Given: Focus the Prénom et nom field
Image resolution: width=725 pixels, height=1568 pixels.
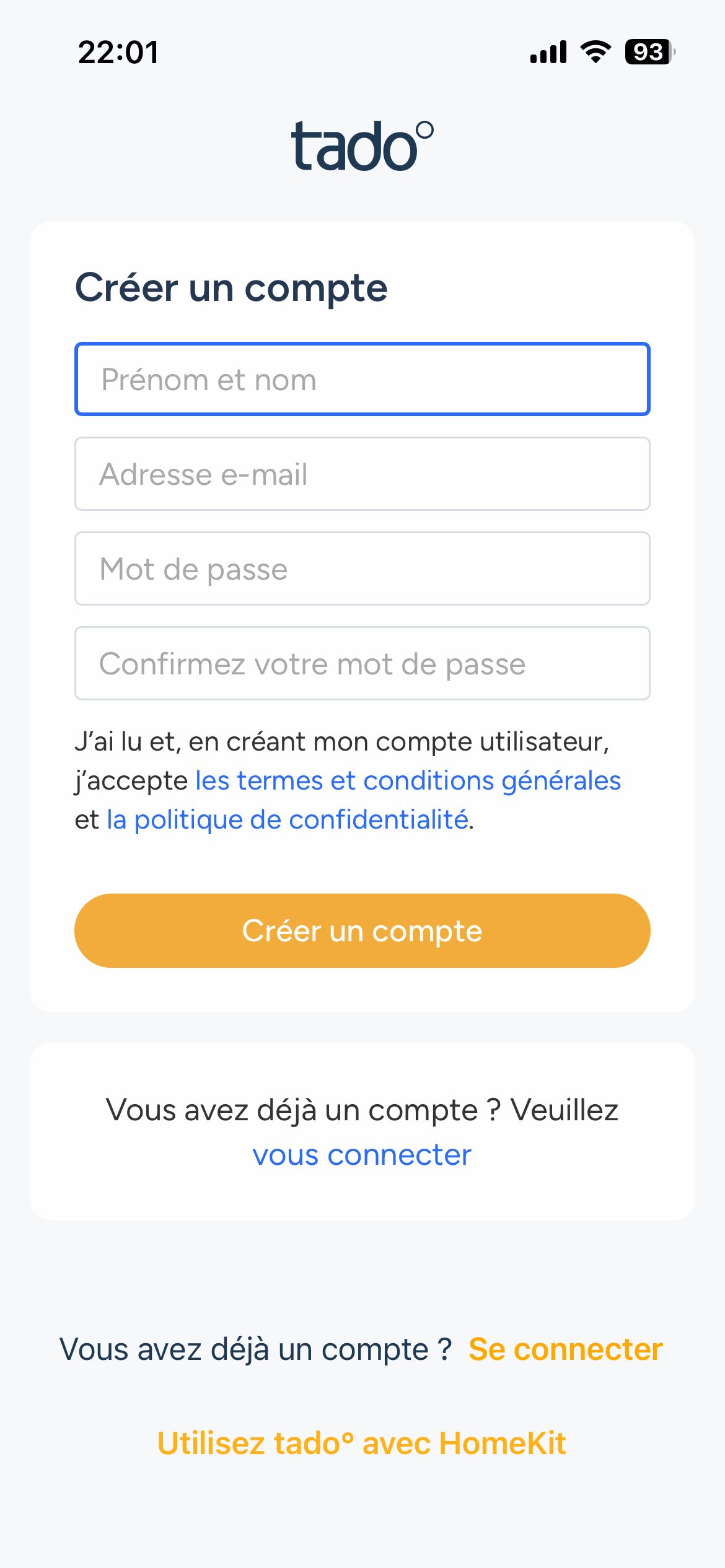Looking at the screenshot, I should point(362,379).
